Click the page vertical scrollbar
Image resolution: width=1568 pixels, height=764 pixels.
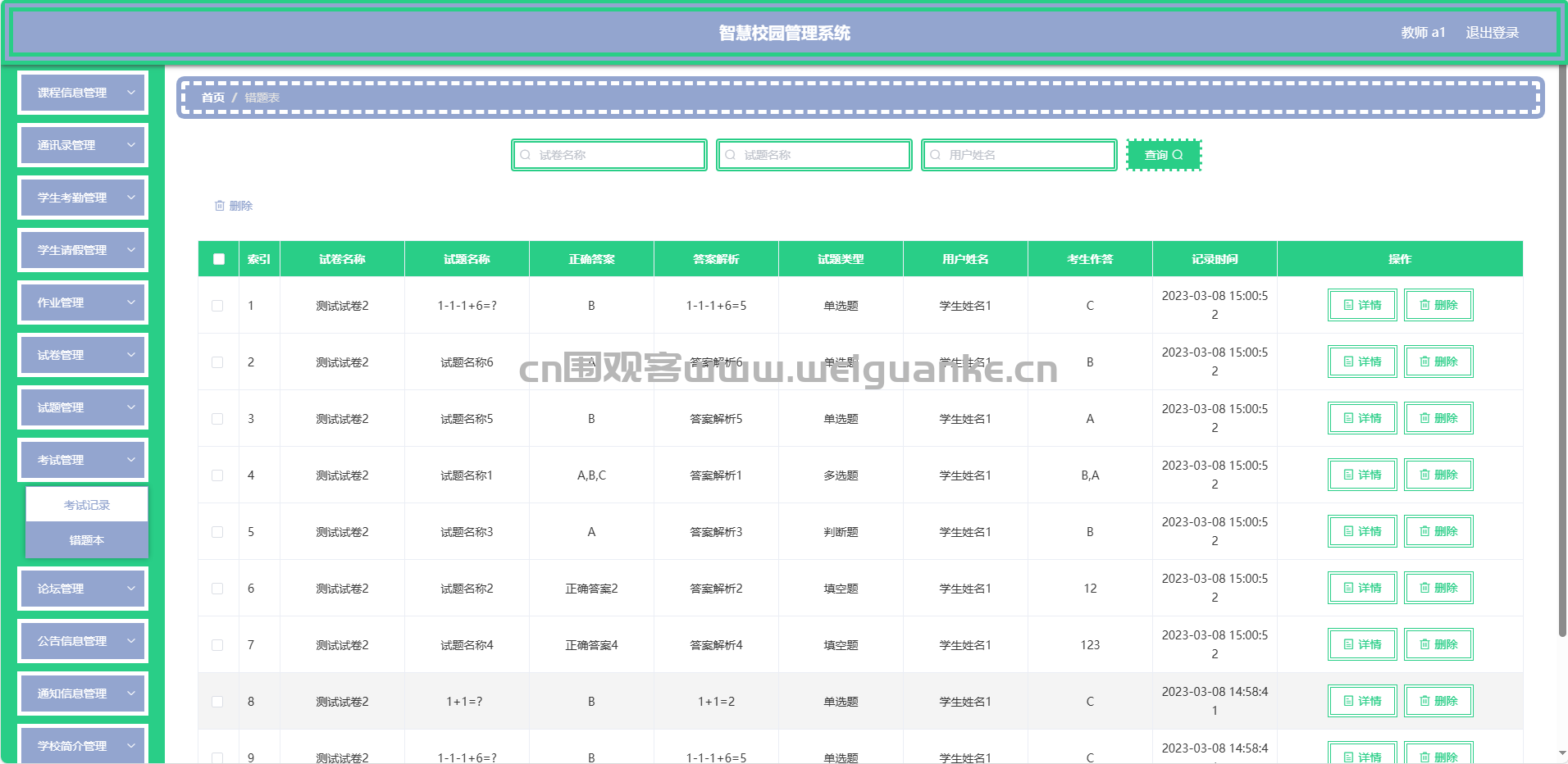point(1562,352)
